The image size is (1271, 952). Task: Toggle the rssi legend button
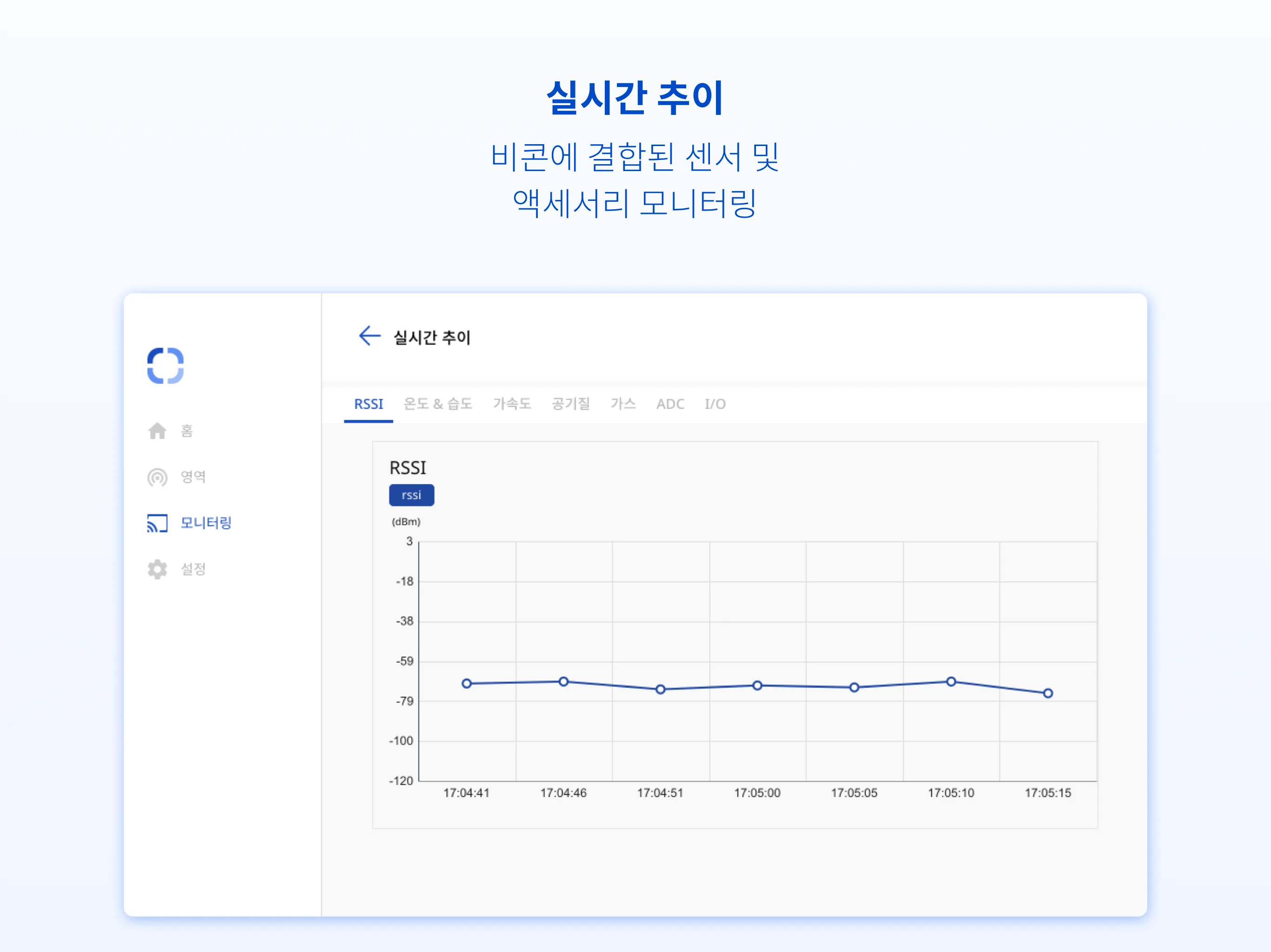(x=411, y=495)
